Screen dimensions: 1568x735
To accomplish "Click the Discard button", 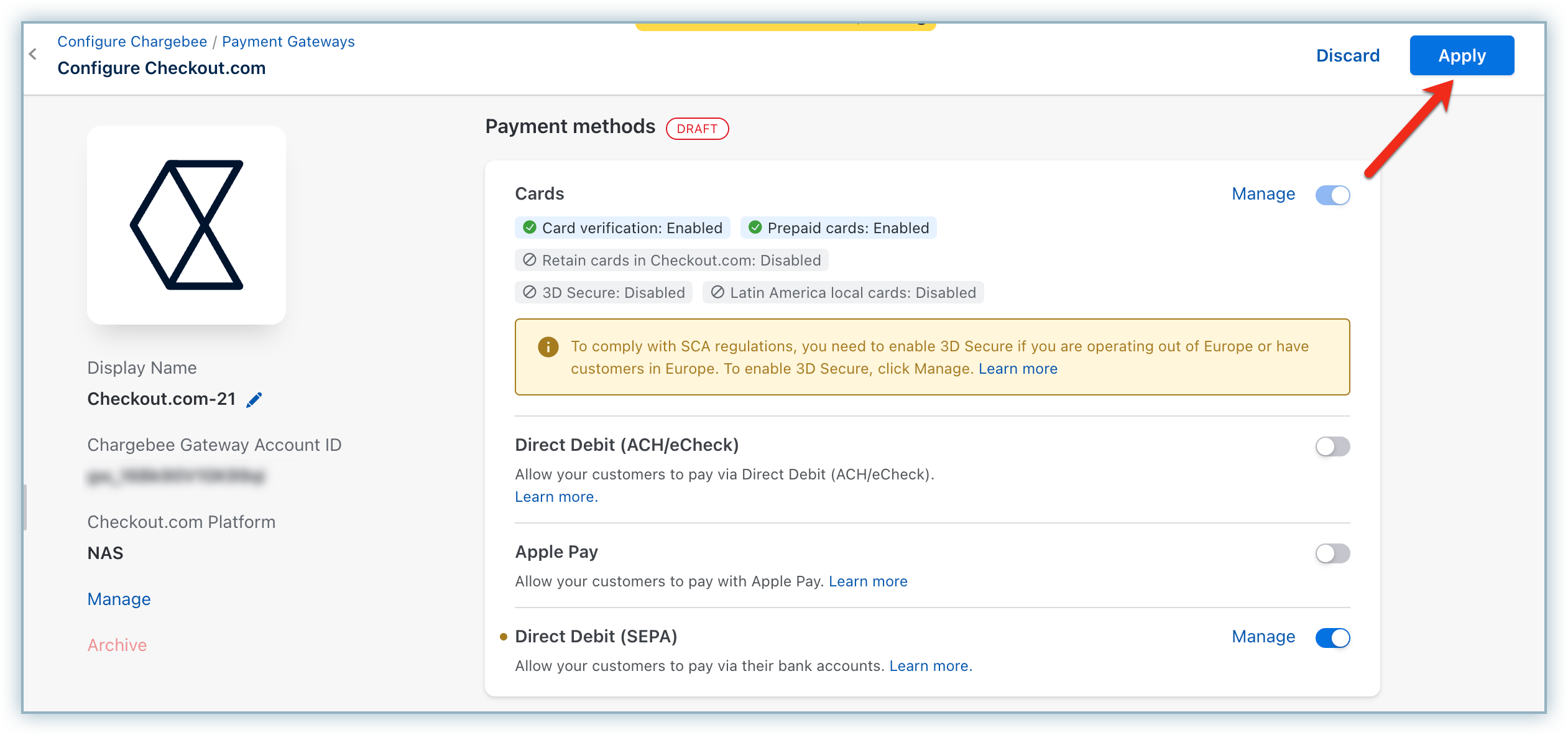I will coord(1347,55).
